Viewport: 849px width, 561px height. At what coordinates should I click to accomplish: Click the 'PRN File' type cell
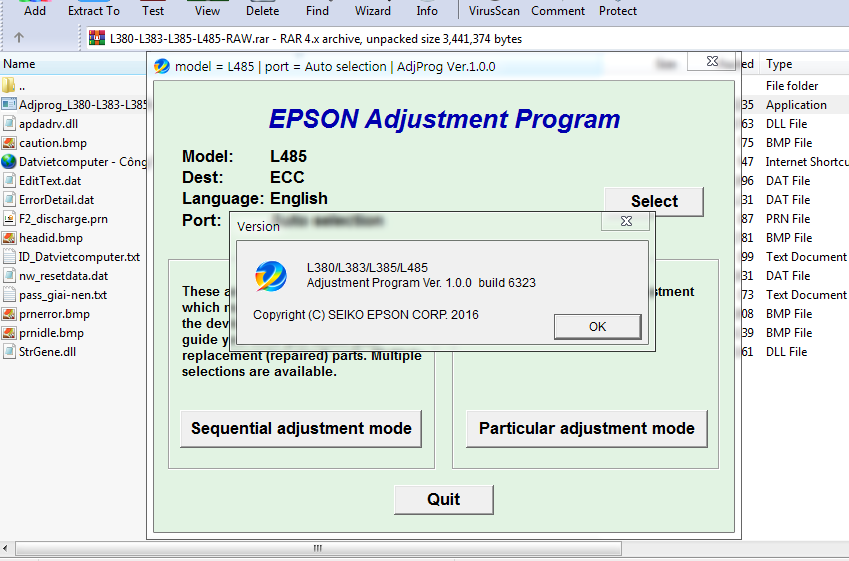tap(788, 219)
